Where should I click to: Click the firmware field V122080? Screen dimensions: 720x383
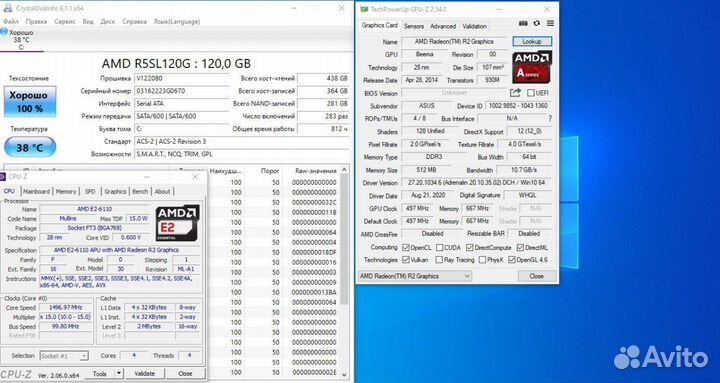tap(182, 79)
